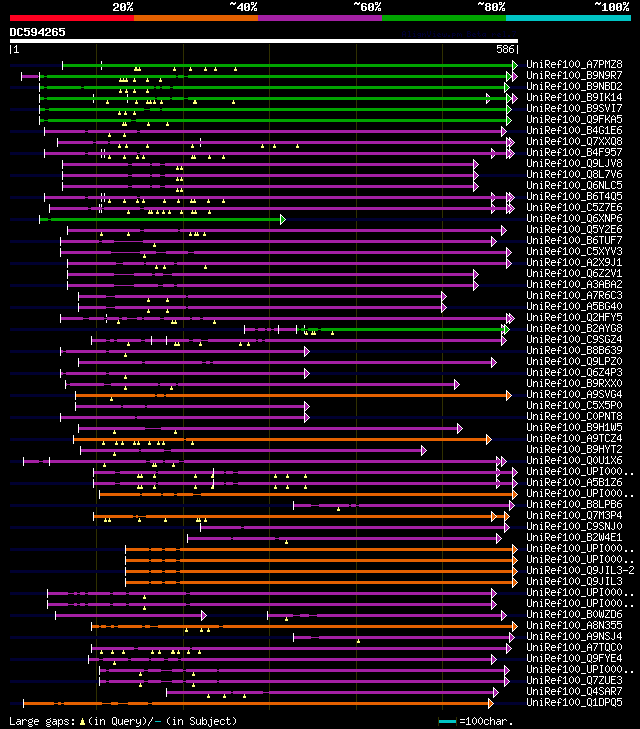
Task: Click the short green Q6XNP6 alignment bar
Action: tap(162, 219)
